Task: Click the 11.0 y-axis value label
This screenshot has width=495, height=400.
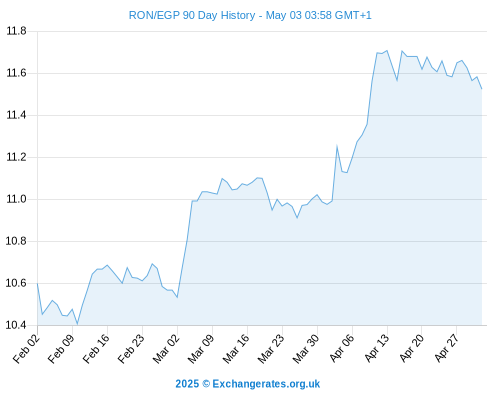Action: pos(16,199)
